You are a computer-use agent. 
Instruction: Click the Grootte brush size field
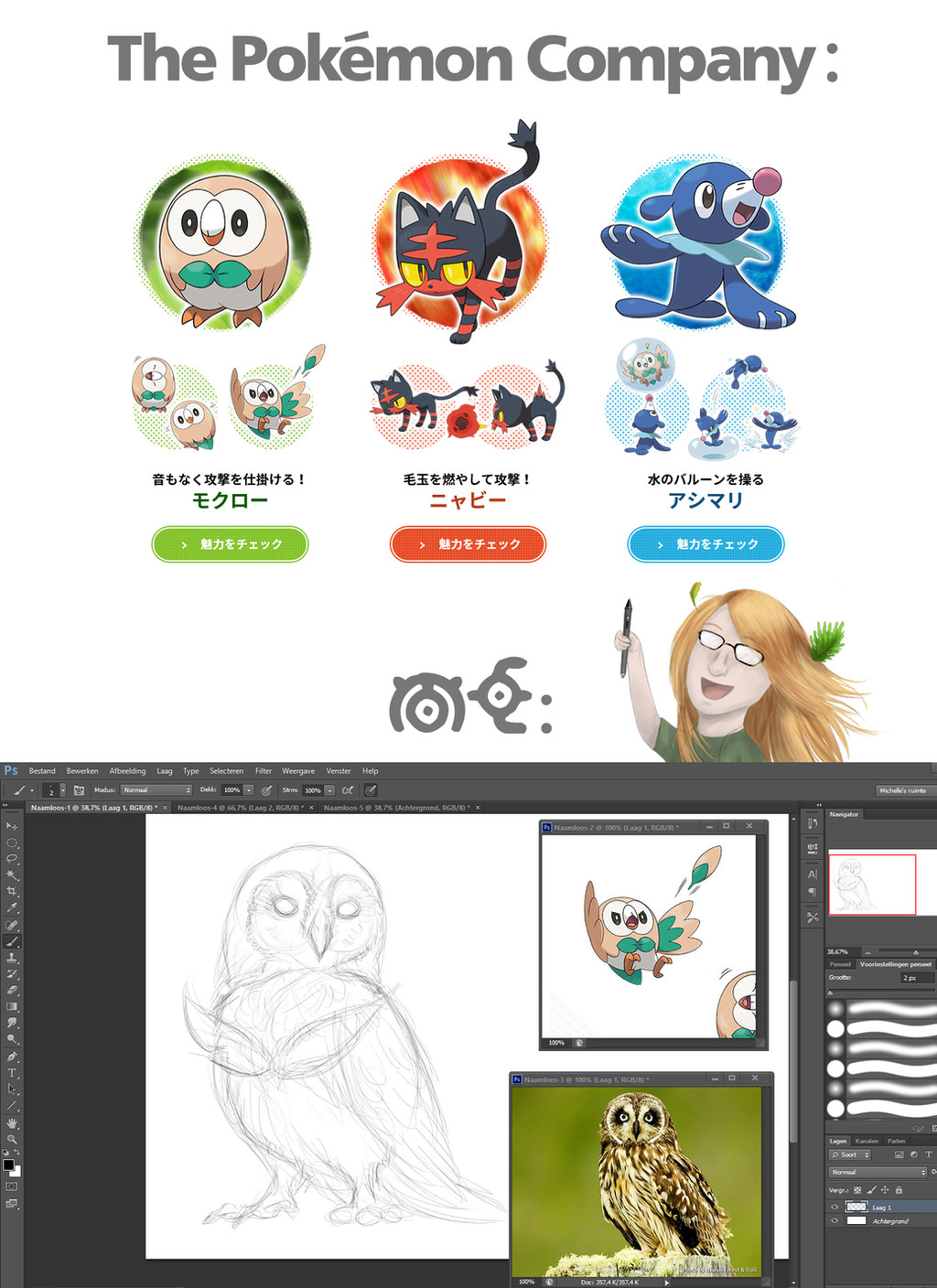[917, 978]
